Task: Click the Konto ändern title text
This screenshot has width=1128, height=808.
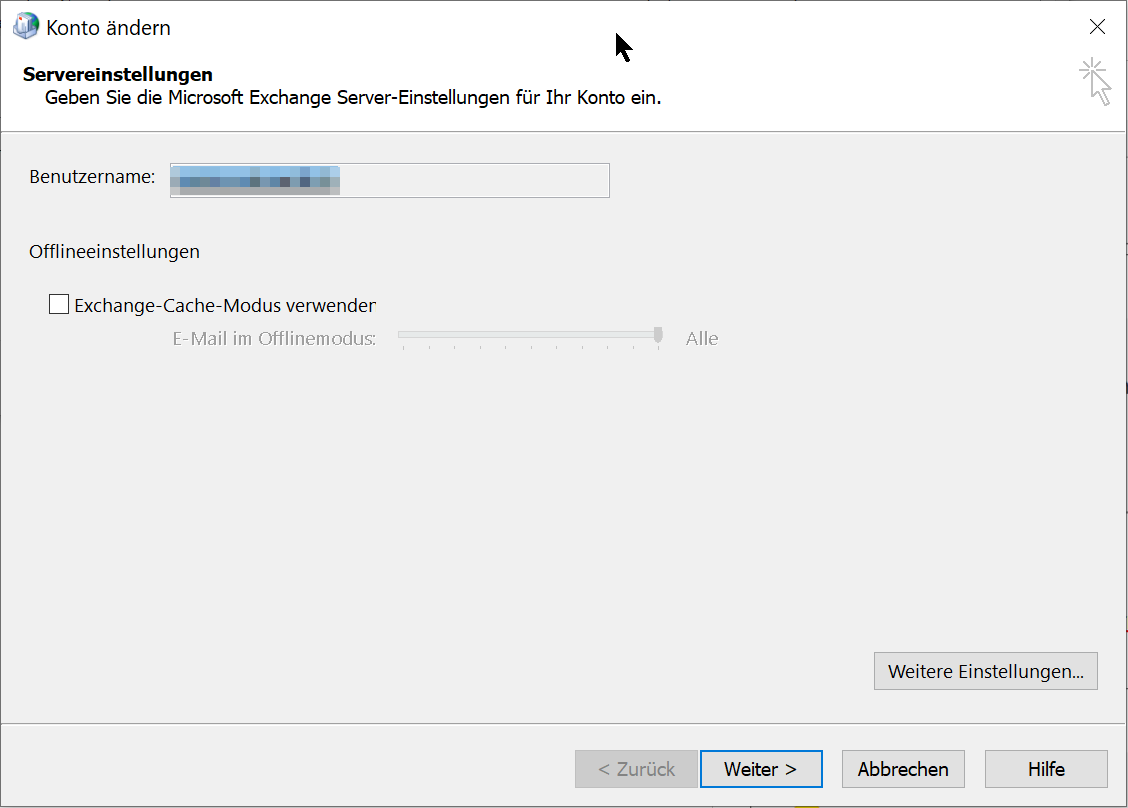Action: tap(108, 28)
